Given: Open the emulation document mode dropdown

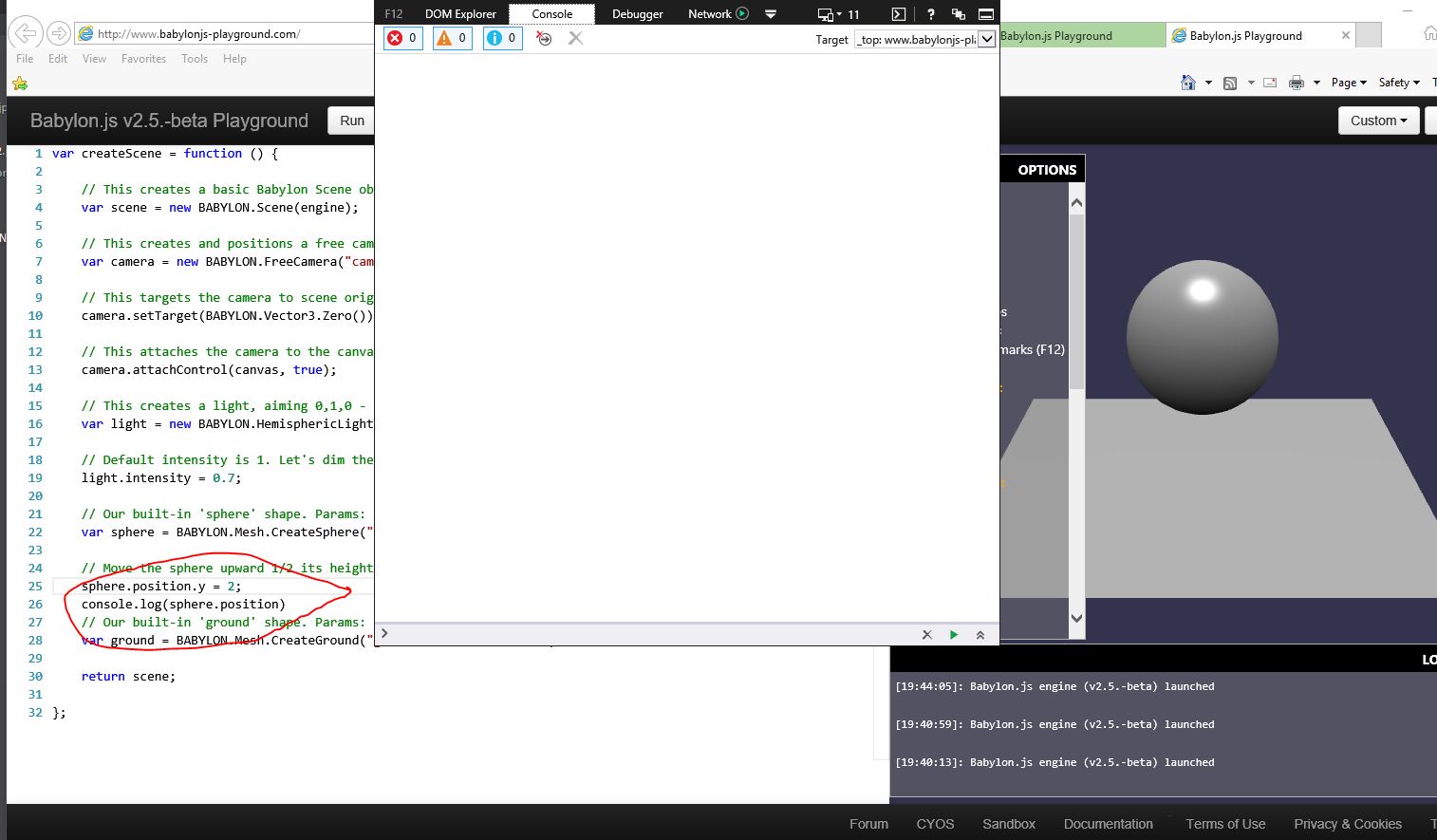Looking at the screenshot, I should pyautogui.click(x=839, y=14).
